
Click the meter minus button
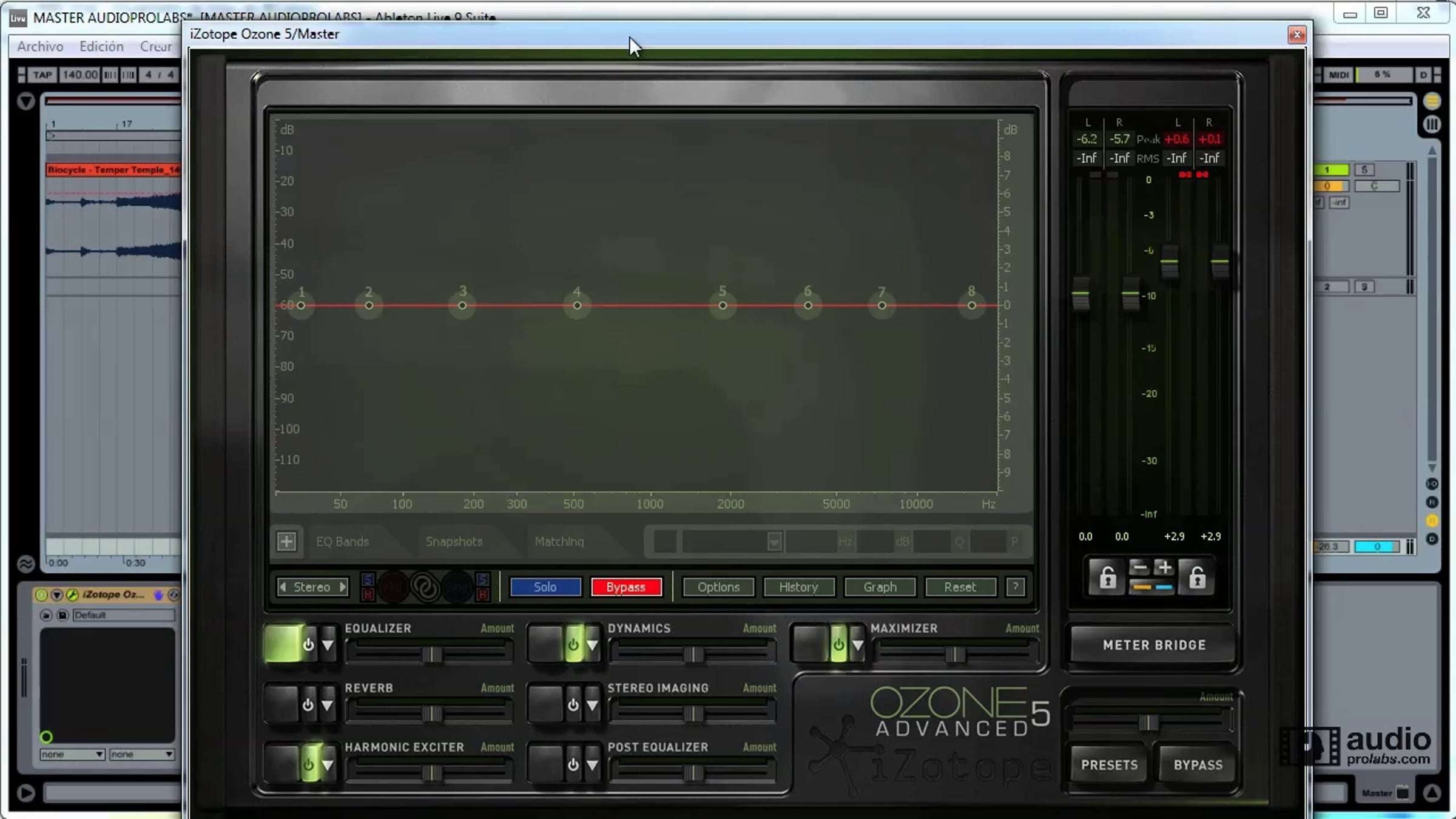pos(1140,568)
